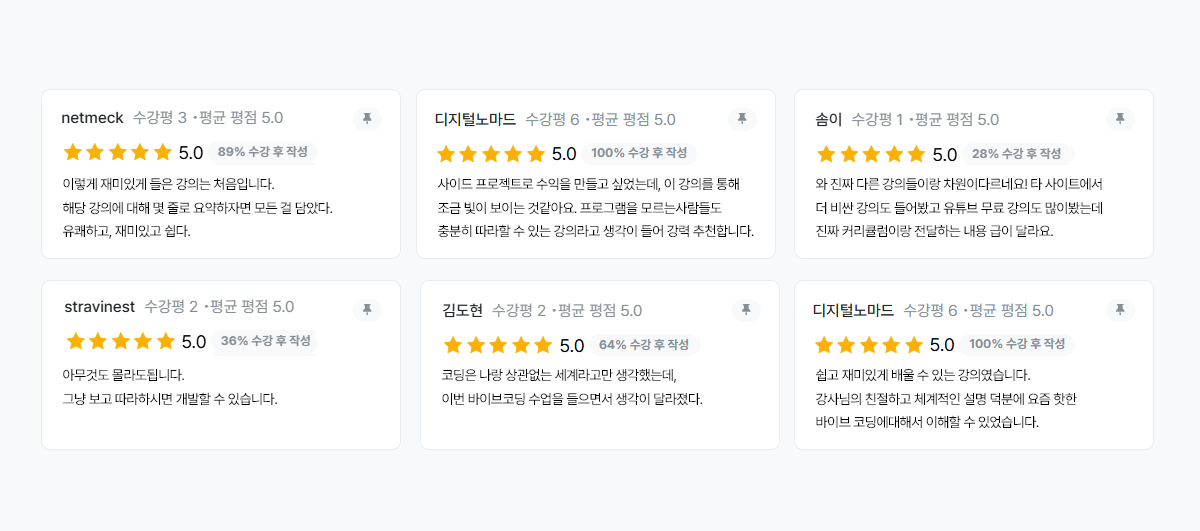
Task: Click the pin icon on 솜이's review
Action: click(x=1120, y=119)
